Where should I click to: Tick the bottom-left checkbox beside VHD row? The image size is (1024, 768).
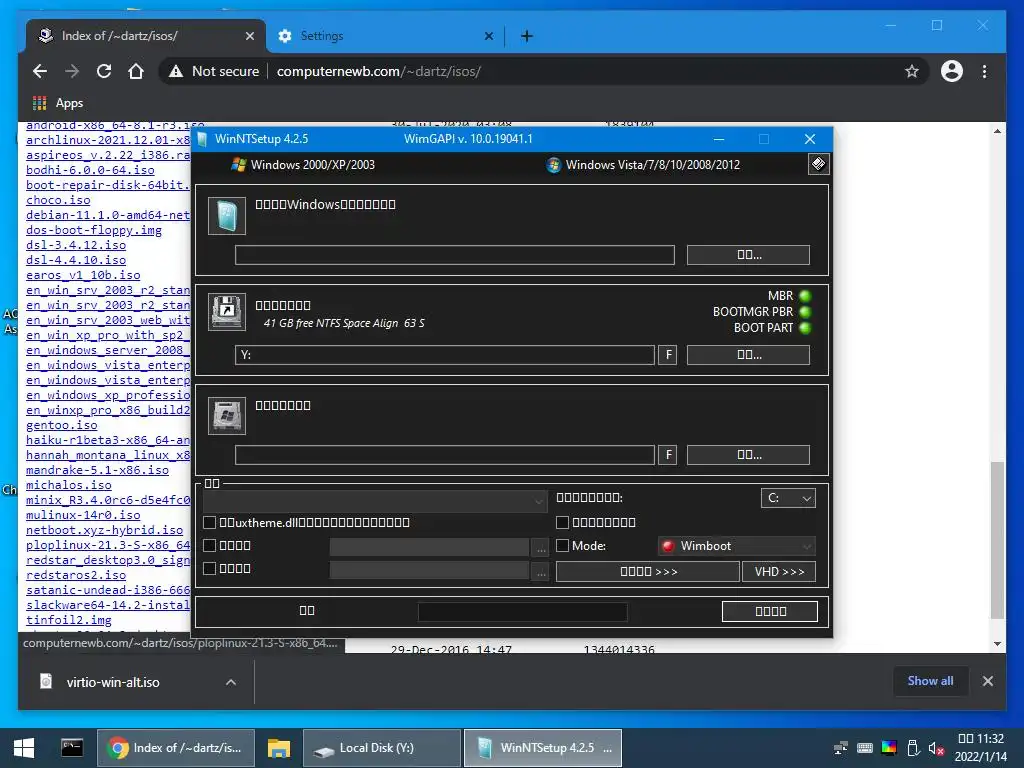tap(210, 568)
